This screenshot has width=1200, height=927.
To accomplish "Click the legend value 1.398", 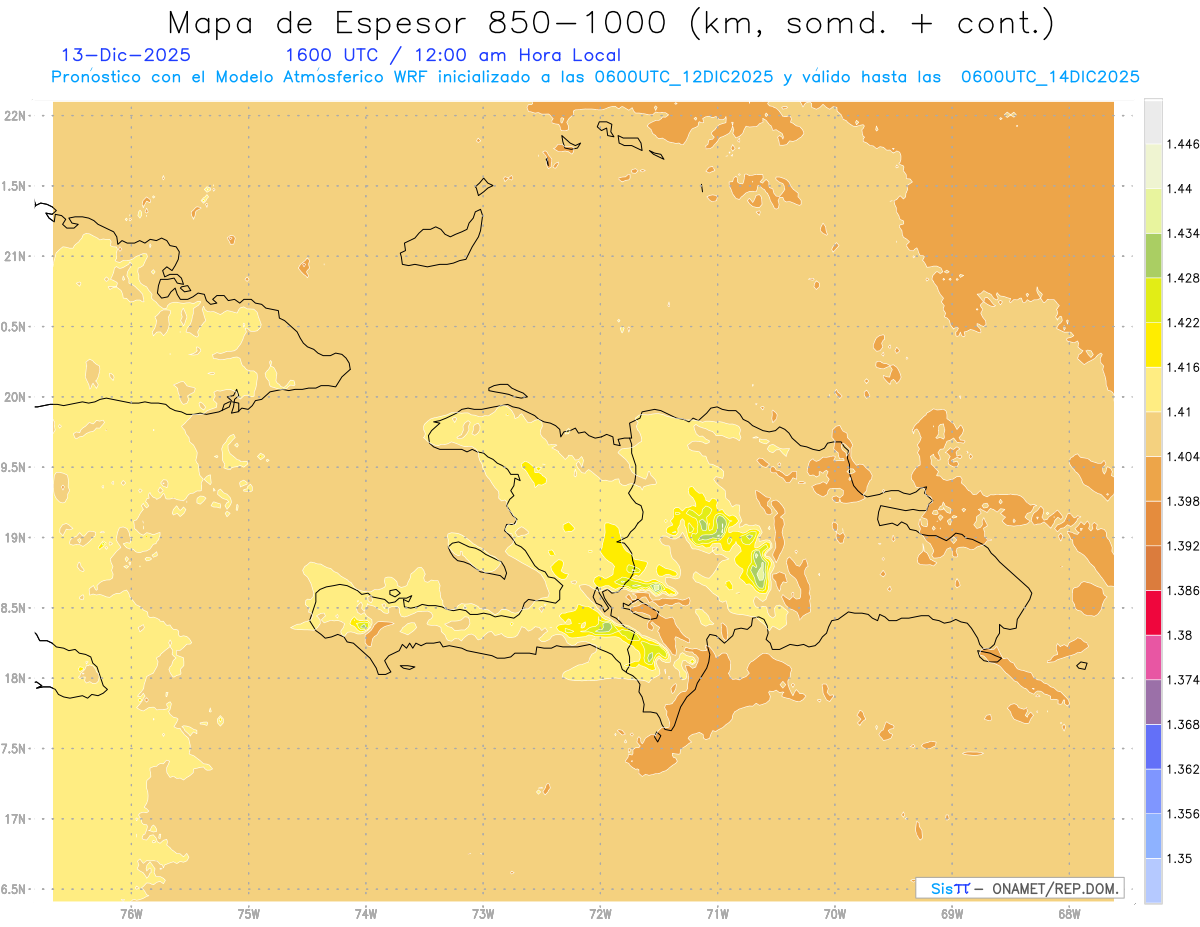I will pyautogui.click(x=1184, y=501).
